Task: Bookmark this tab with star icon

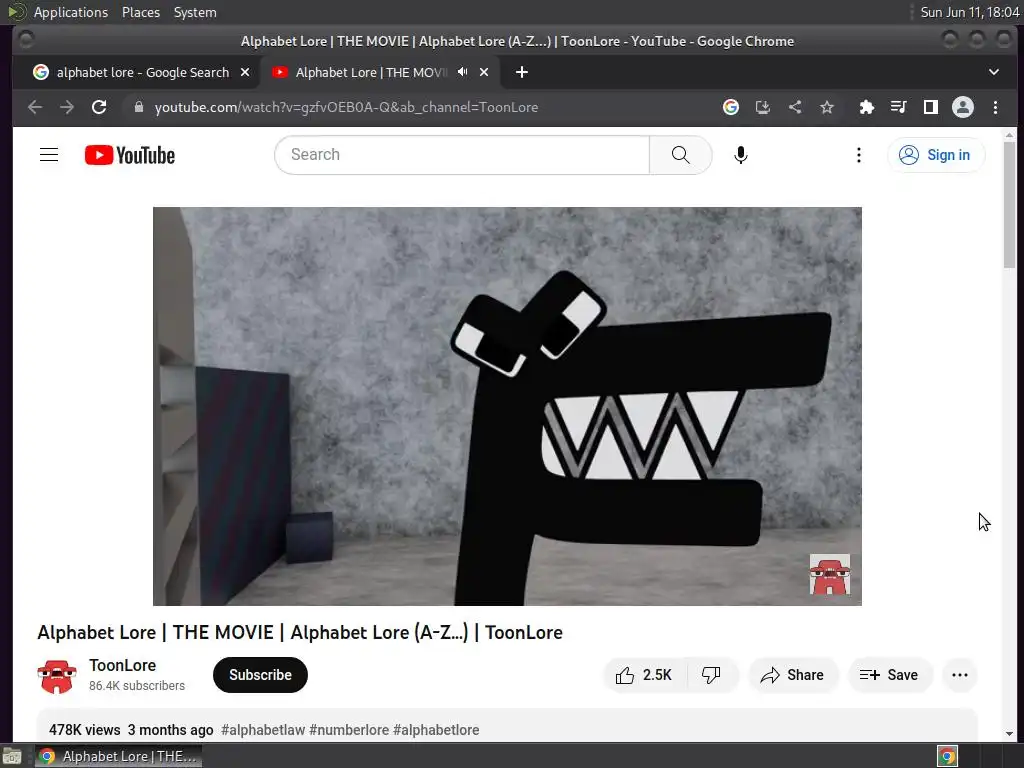Action: (x=827, y=107)
